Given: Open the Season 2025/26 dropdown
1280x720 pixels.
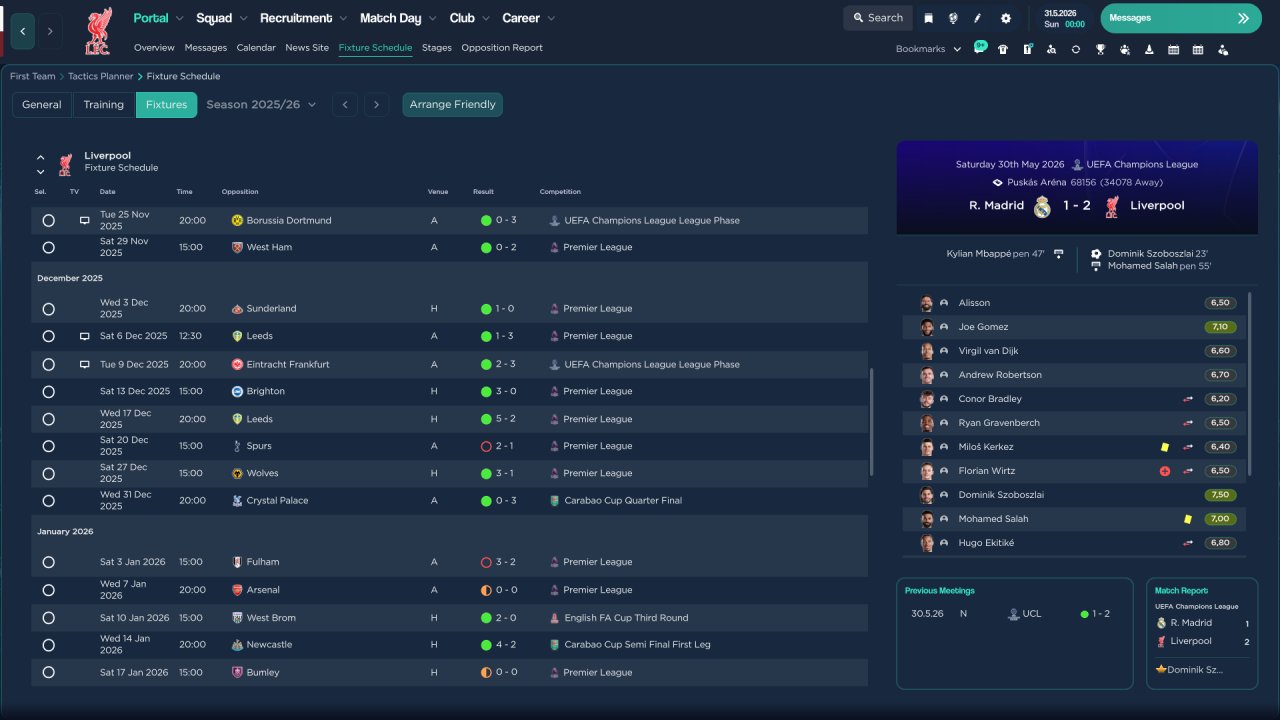Looking at the screenshot, I should tap(261, 105).
